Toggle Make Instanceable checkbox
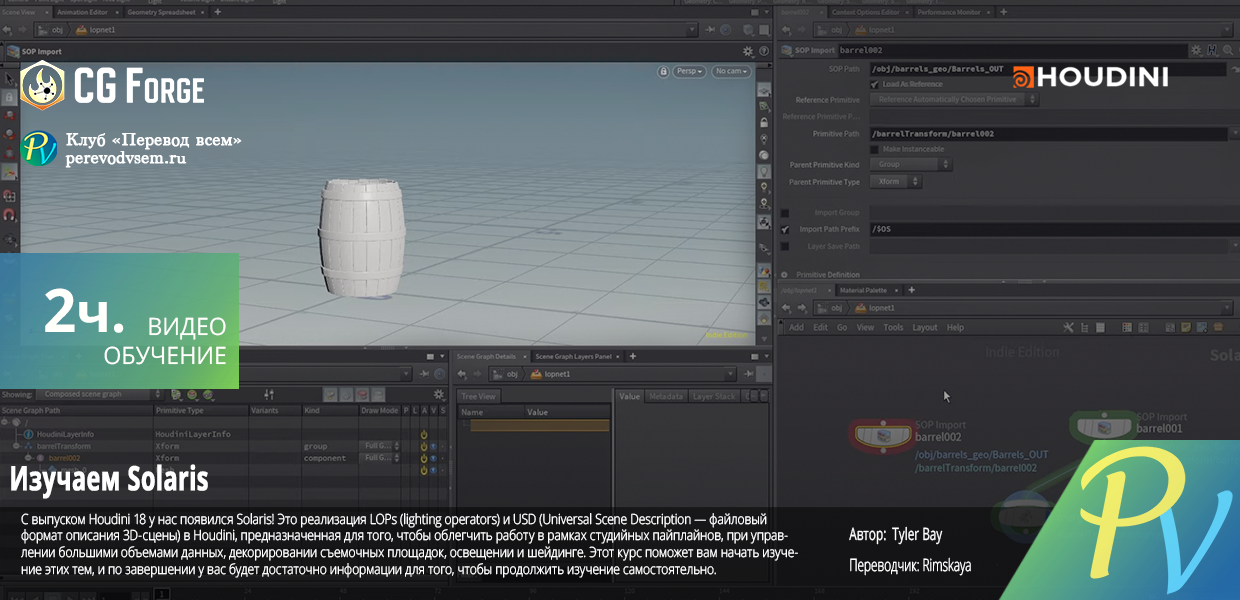This screenshot has width=1240, height=600. 875,149
